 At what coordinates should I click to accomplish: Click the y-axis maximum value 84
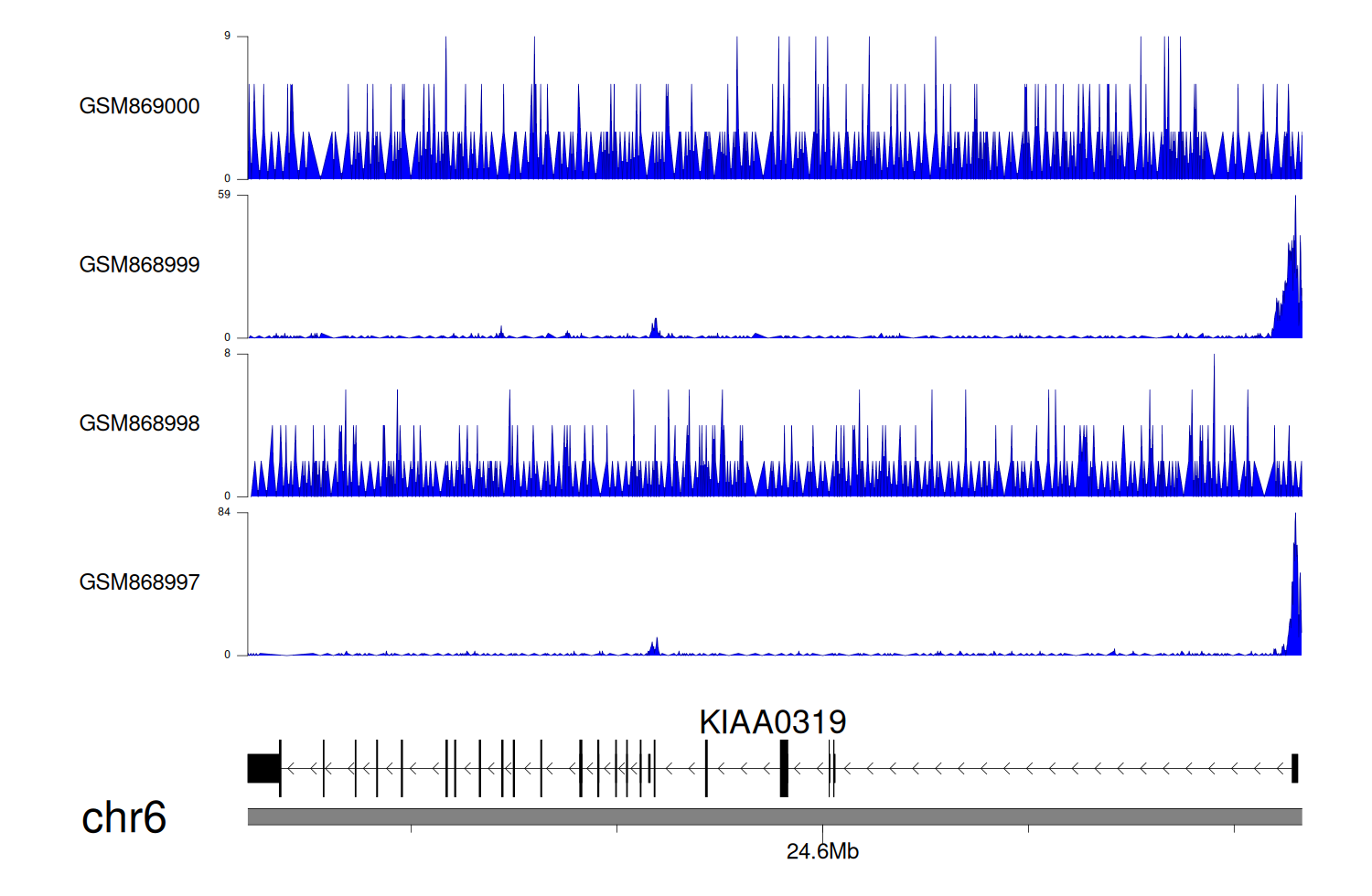pos(224,512)
